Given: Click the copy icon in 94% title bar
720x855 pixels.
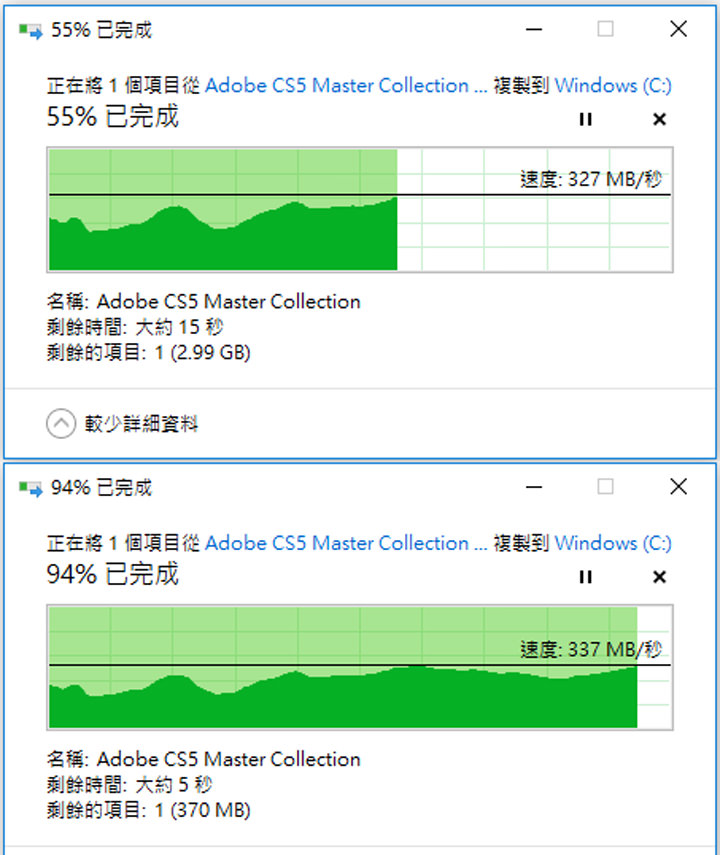Looking at the screenshot, I should (x=31, y=488).
